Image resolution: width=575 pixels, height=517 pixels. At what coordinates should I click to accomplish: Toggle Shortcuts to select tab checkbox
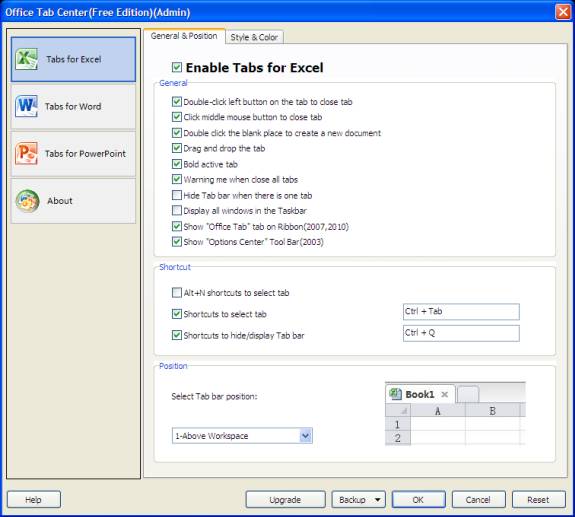tap(177, 314)
